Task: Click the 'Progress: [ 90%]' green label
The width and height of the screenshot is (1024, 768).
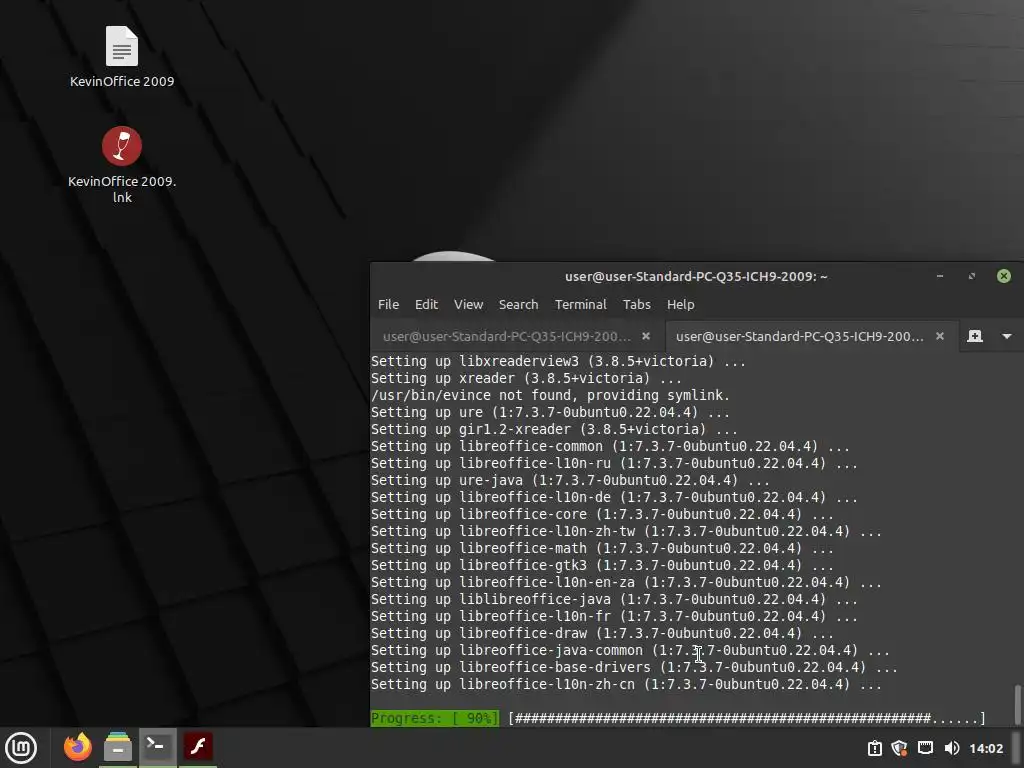Action: tap(434, 718)
